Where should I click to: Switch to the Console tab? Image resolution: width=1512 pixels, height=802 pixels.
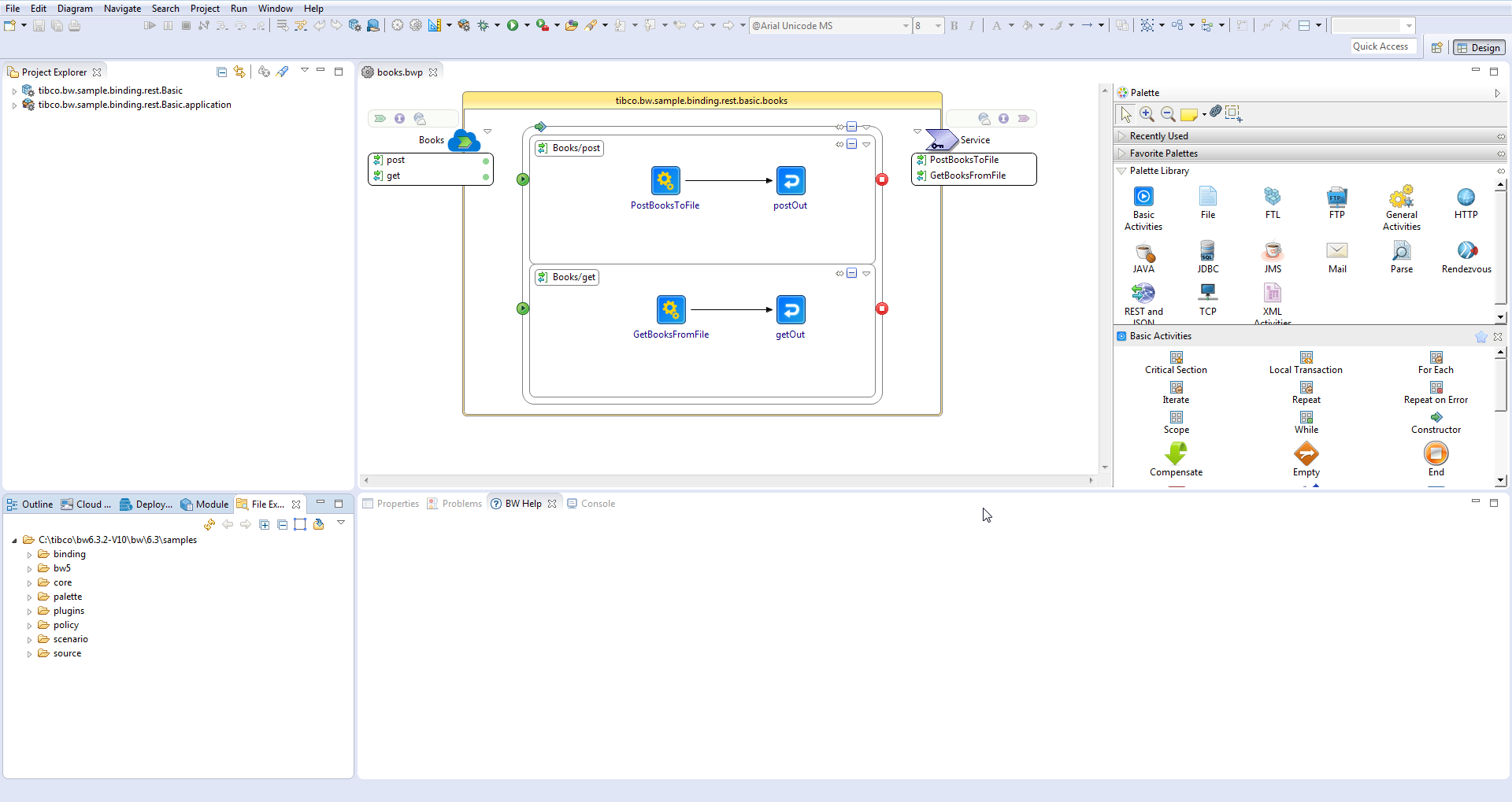tap(597, 504)
